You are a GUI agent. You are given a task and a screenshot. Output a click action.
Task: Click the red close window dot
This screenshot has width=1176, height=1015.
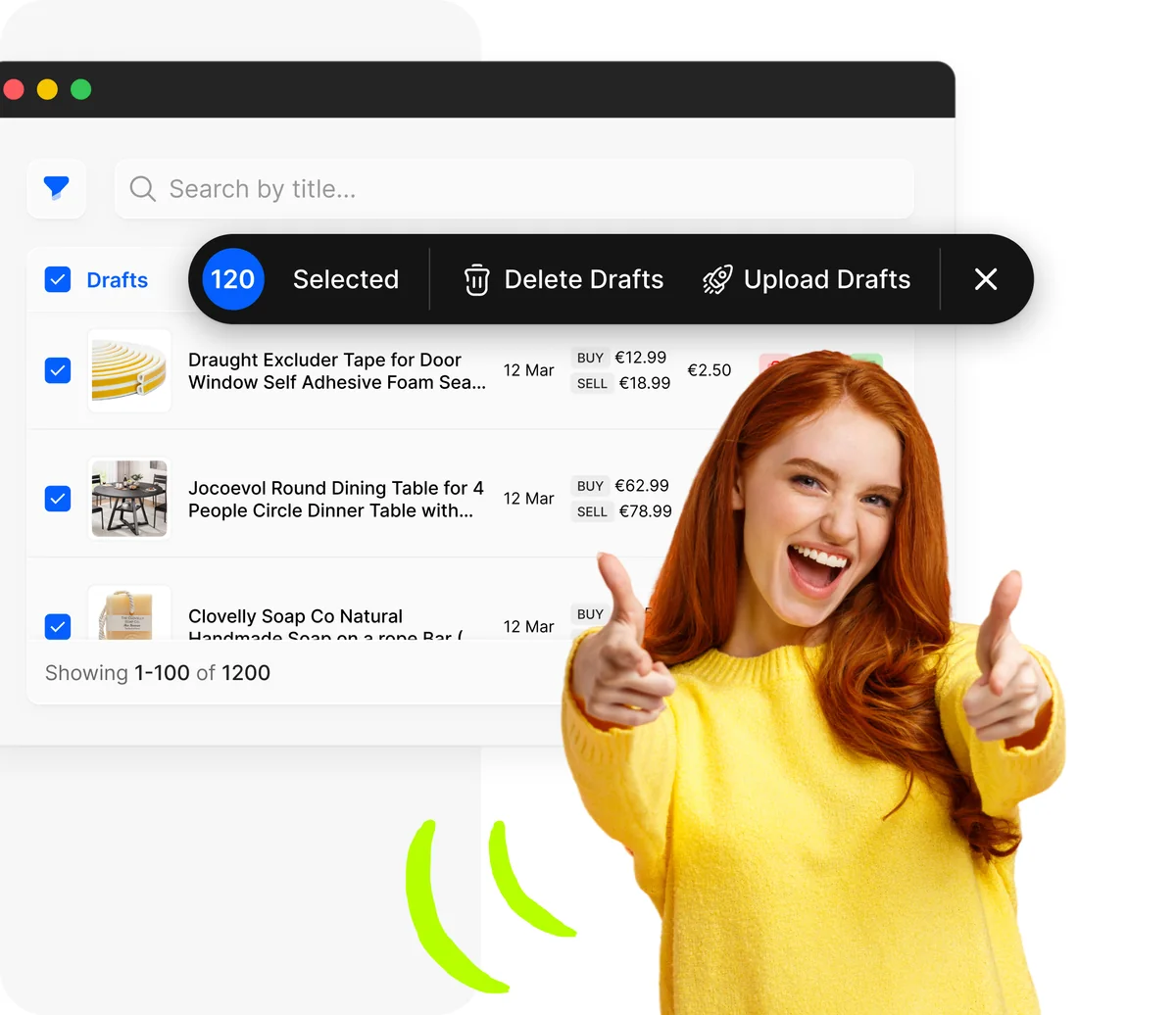(14, 89)
